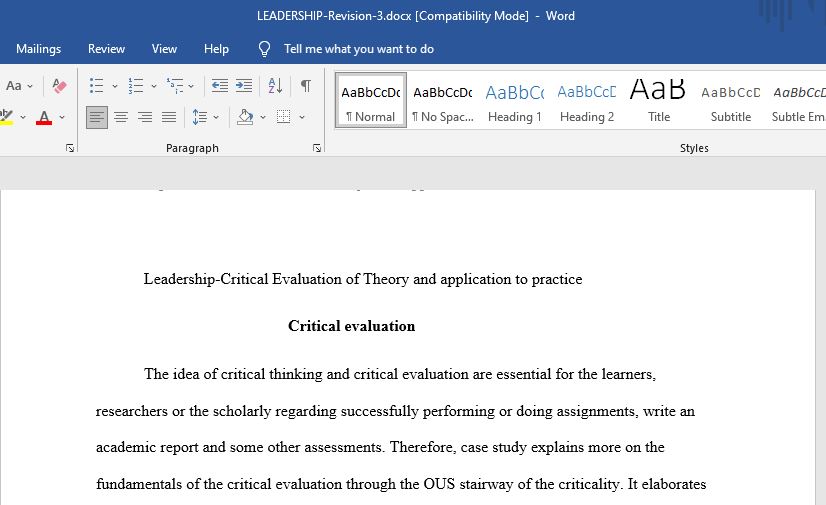Viewport: 826px width, 505px height.
Task: Apply shading with the paint bucket icon
Action: [245, 117]
